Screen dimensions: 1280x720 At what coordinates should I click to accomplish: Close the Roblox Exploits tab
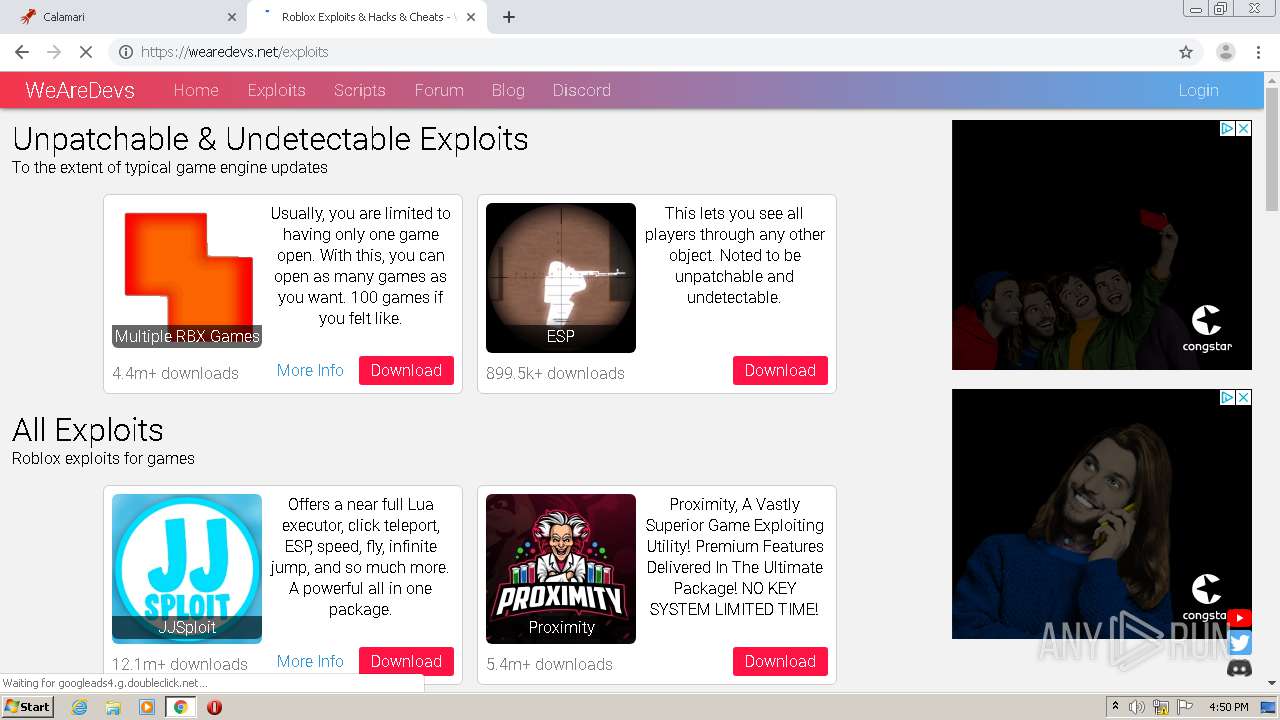tap(472, 17)
